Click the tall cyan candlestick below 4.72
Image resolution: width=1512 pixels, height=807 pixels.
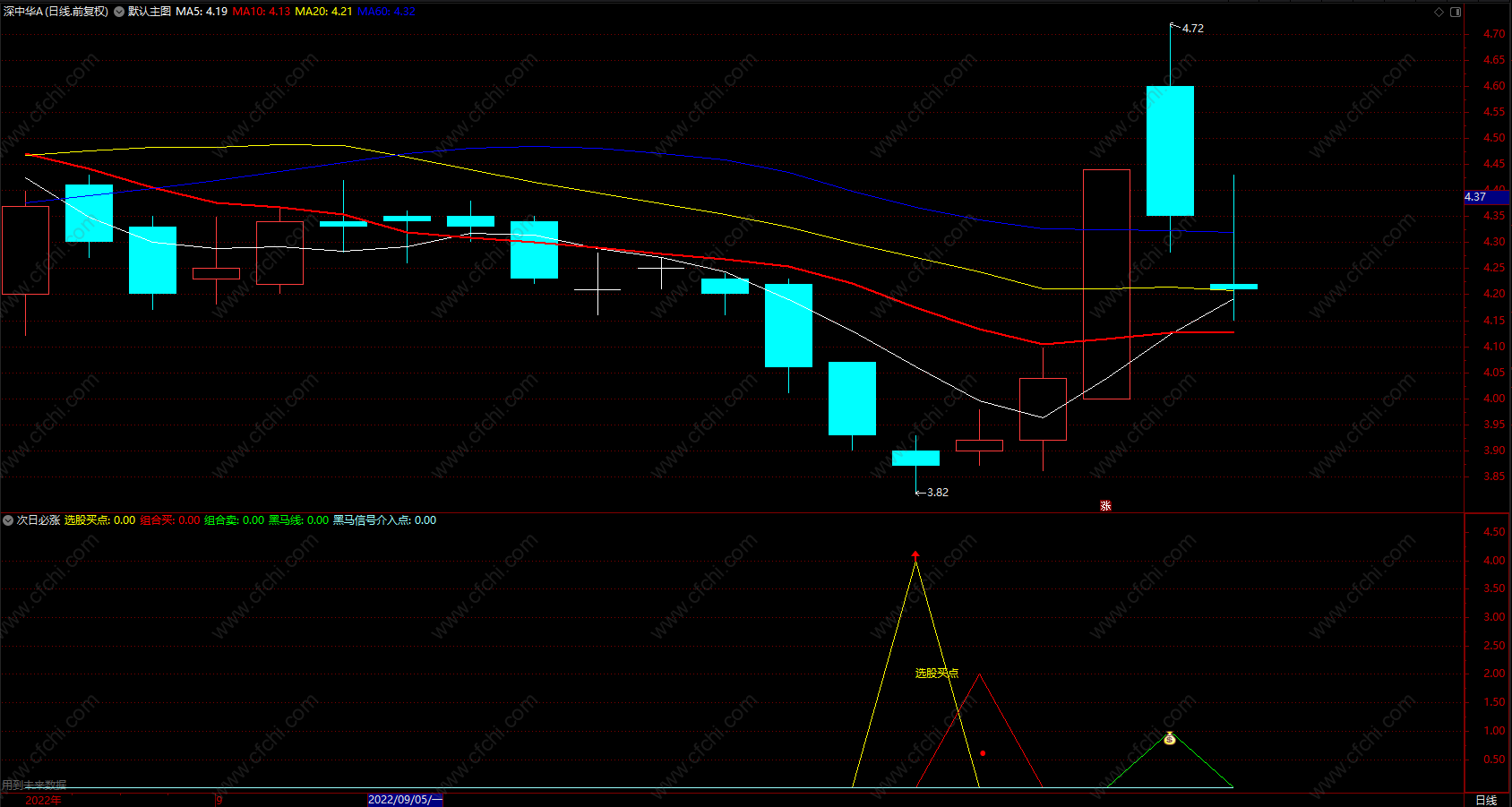point(1170,150)
